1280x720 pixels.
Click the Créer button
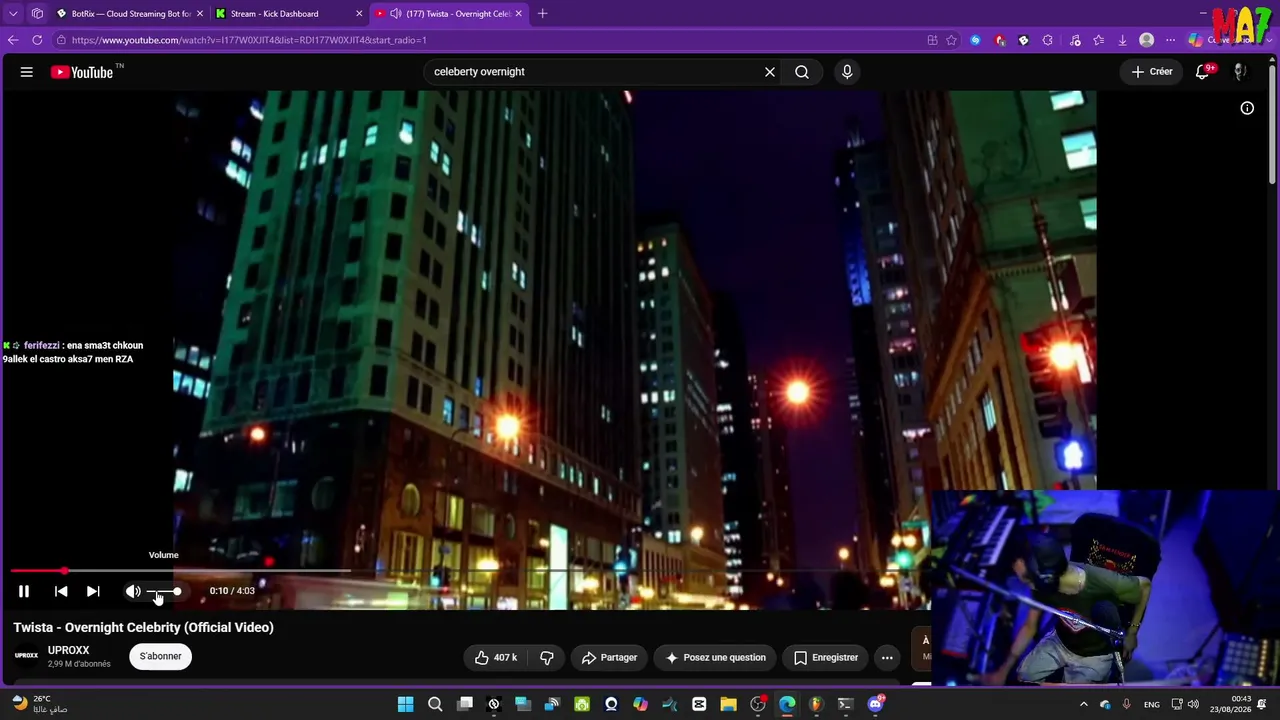[1151, 72]
